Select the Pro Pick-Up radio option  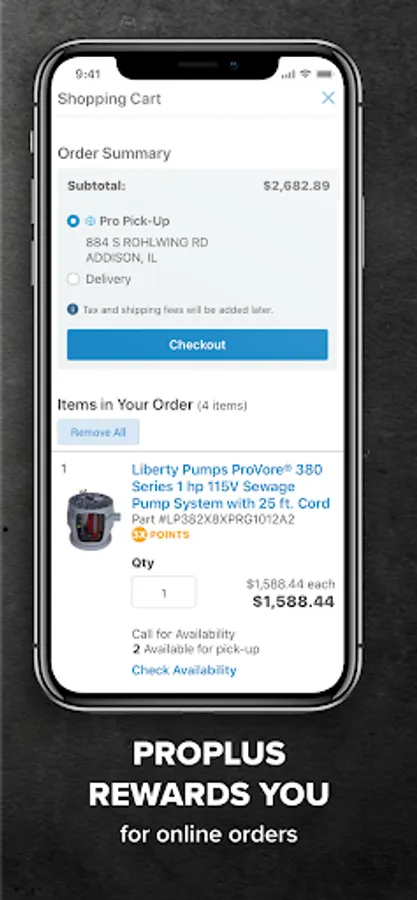click(x=73, y=221)
